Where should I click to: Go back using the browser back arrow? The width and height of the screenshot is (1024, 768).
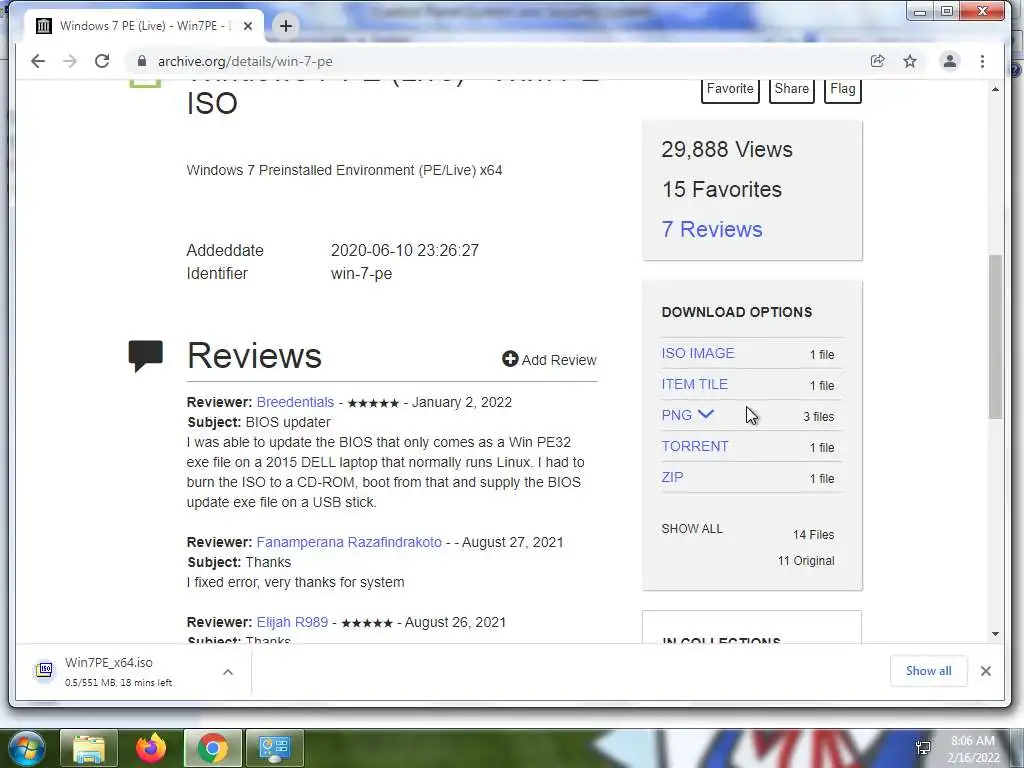[x=38, y=61]
